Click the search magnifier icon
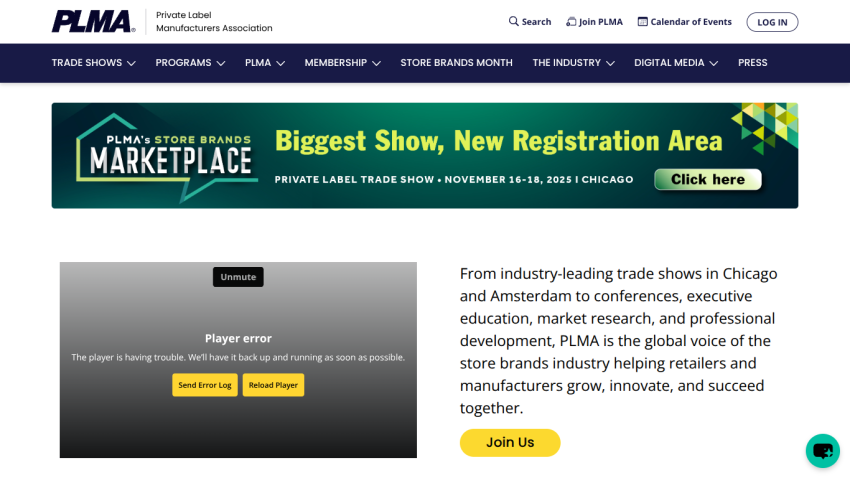The image size is (850, 478). click(513, 21)
